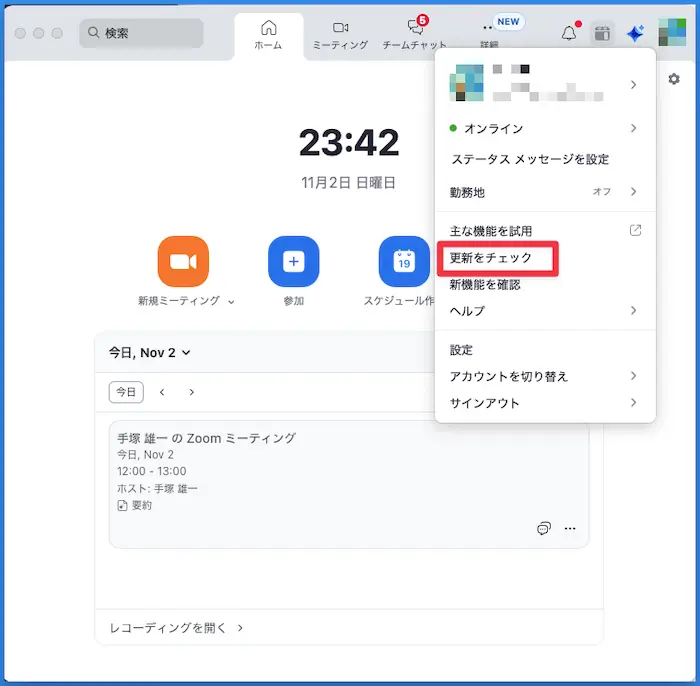700x686 pixels.
Task: Switch to the チームチャット tab
Action: point(414,35)
